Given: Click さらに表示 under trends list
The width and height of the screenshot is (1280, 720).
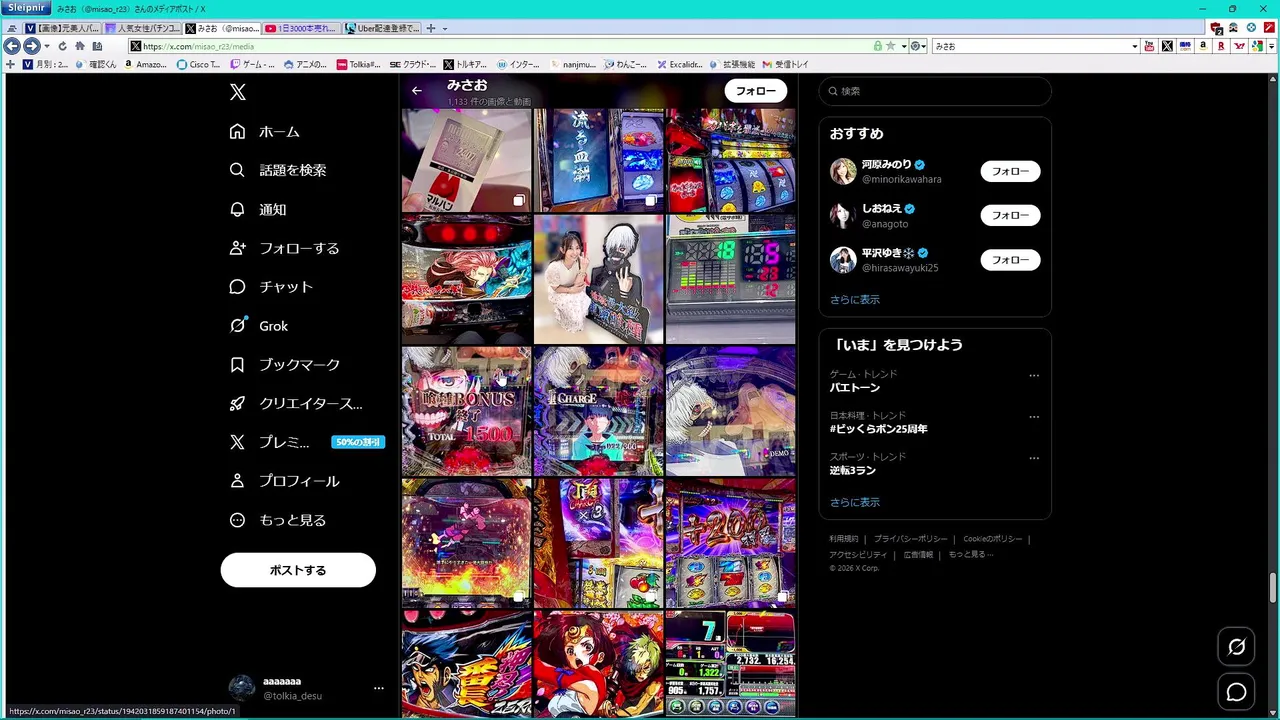Looking at the screenshot, I should (855, 503).
